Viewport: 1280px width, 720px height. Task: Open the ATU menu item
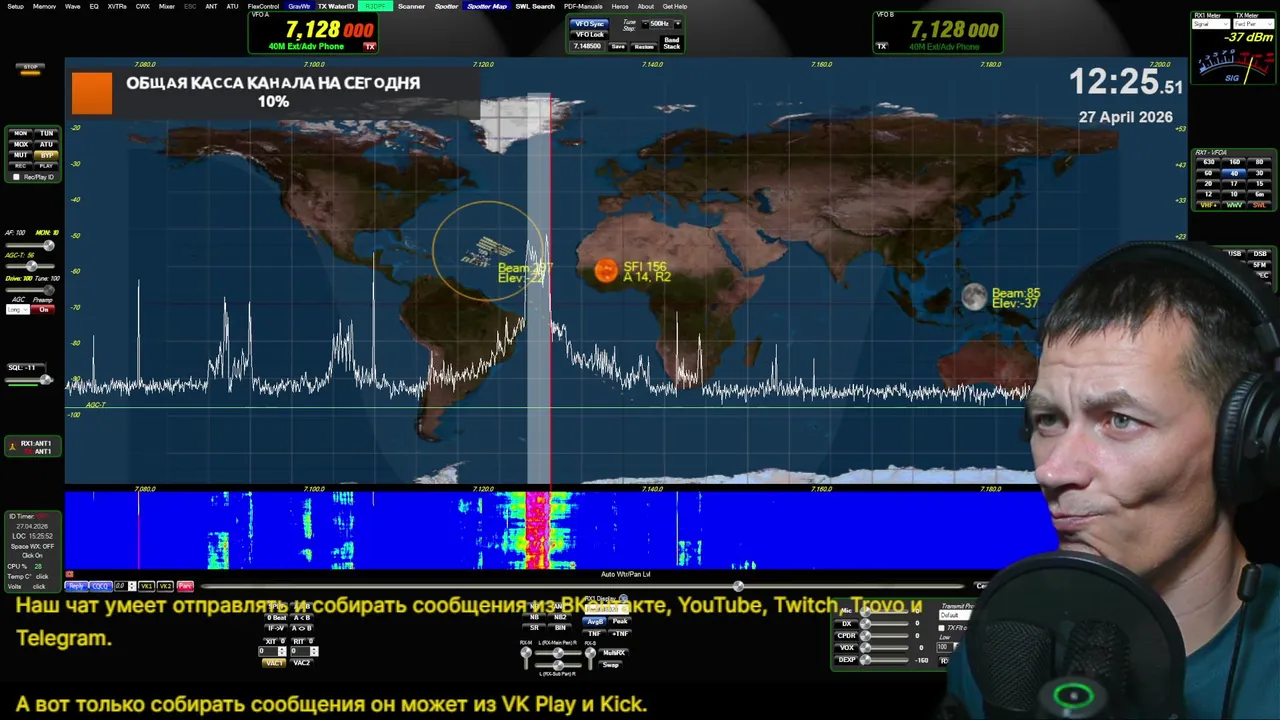point(232,6)
